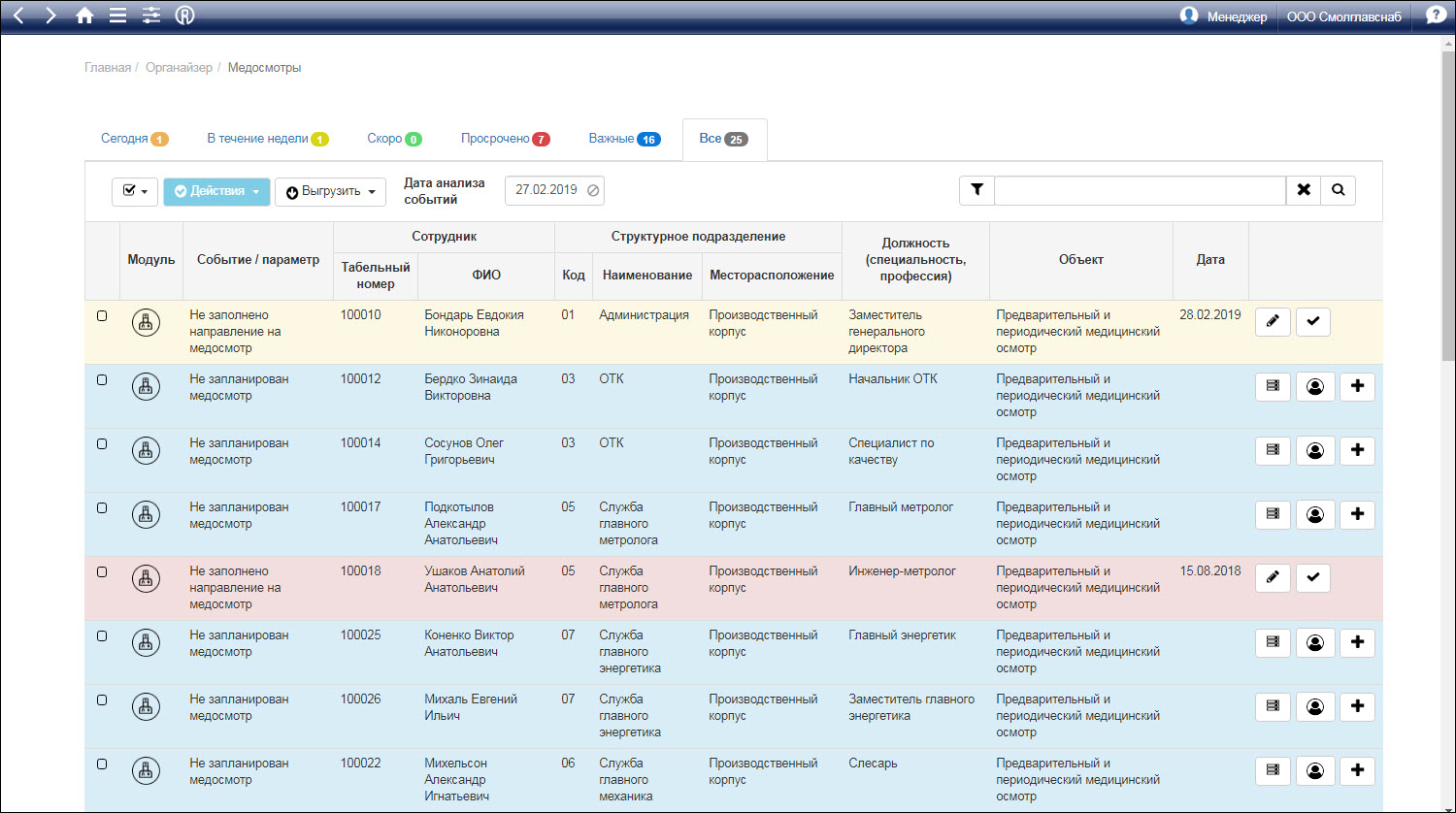This screenshot has height=813, width=1456.
Task: Click the Администрация department cell
Action: (x=644, y=315)
